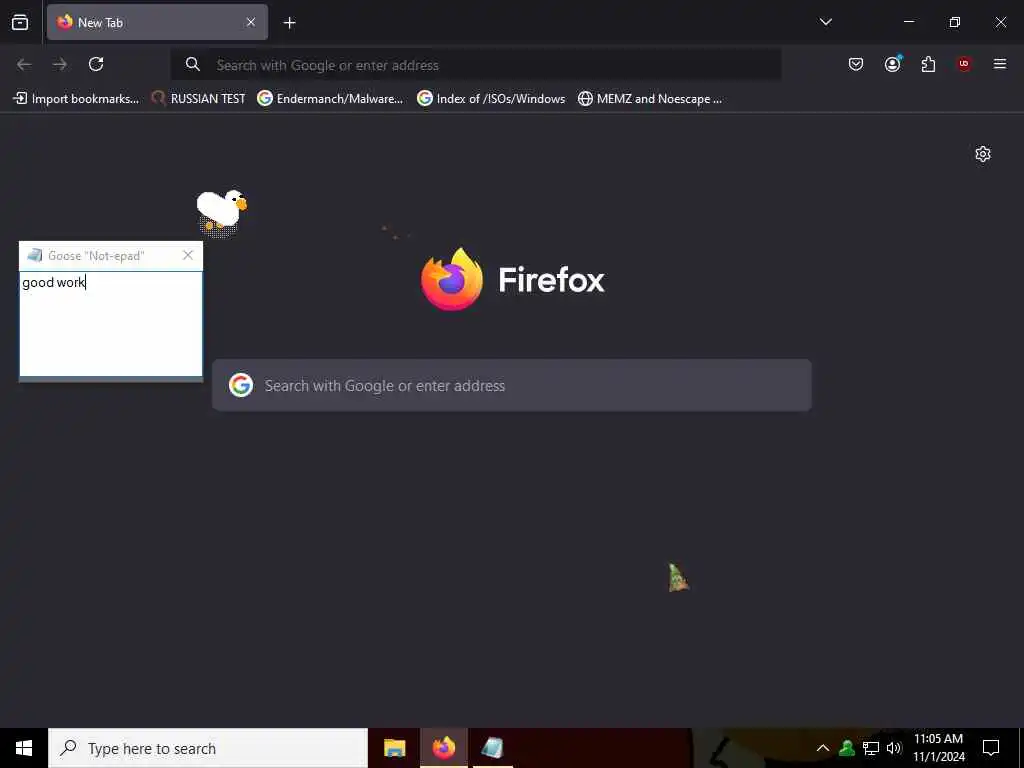
Task: Click the notepad app taskbar icon
Action: coord(492,748)
